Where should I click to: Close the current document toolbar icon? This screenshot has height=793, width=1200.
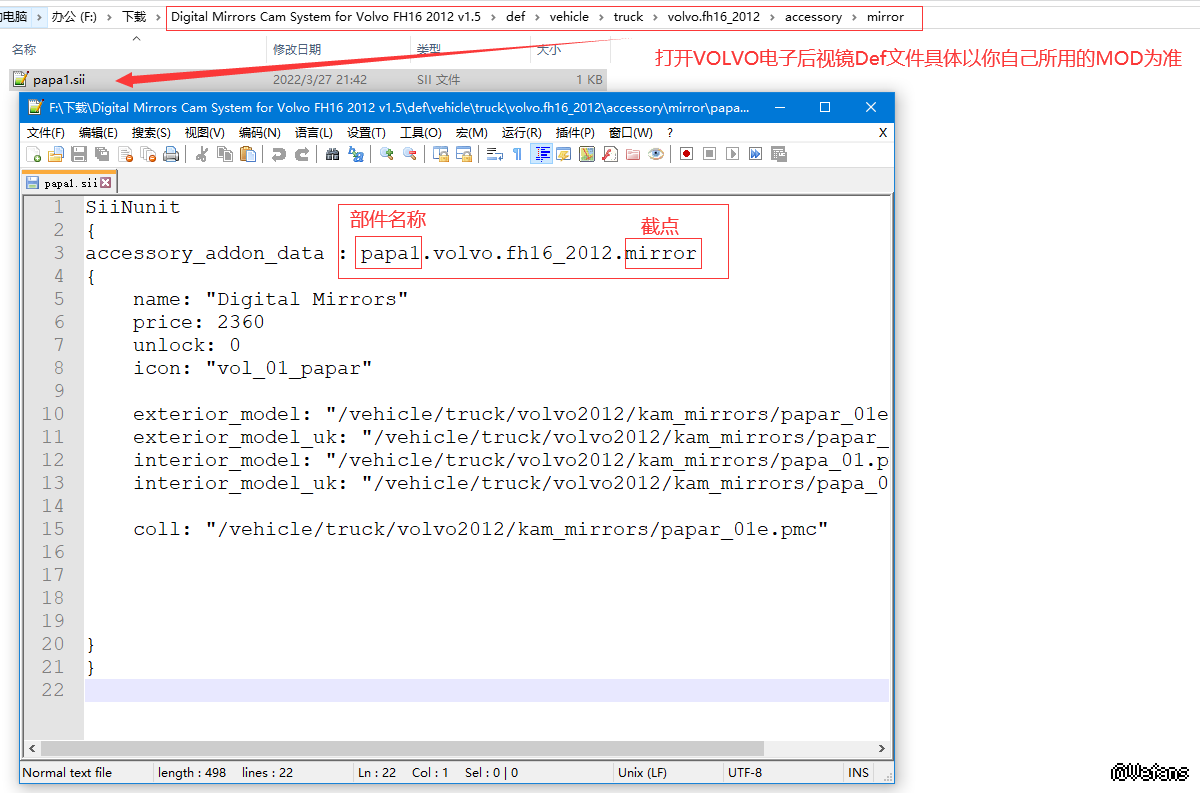point(125,154)
